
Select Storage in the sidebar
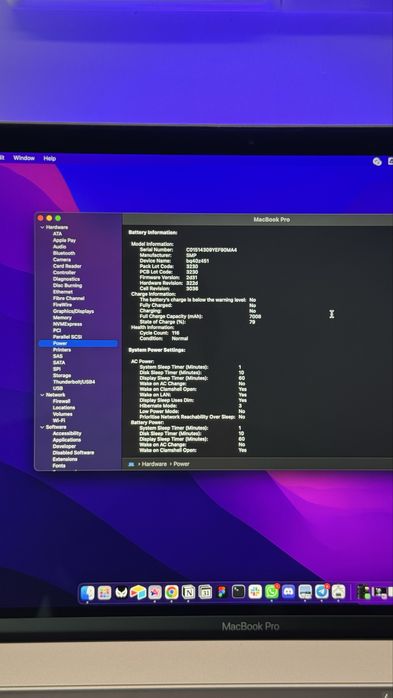pyautogui.click(x=62, y=376)
